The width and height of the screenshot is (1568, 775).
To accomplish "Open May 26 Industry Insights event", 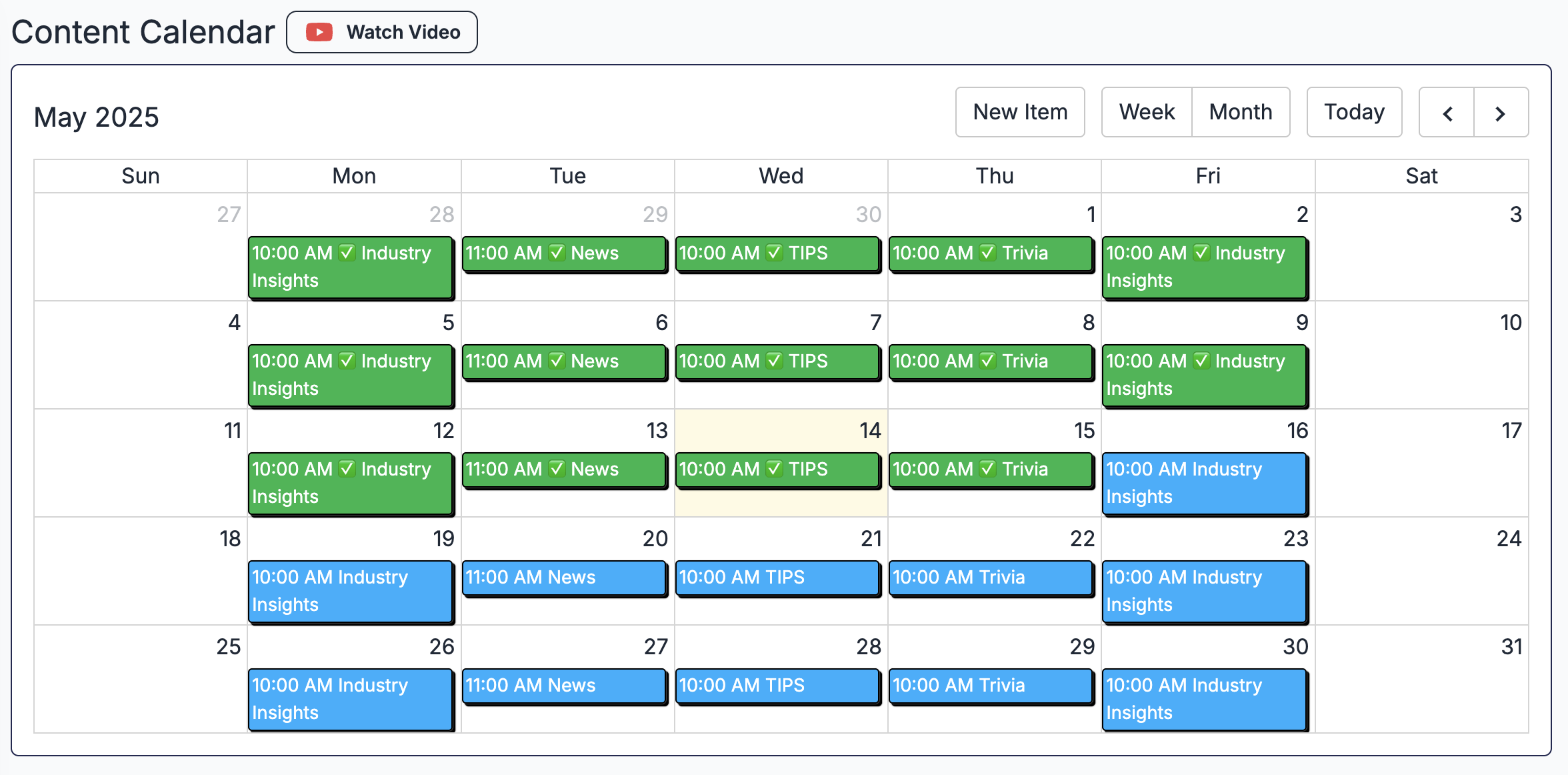I will point(351,698).
